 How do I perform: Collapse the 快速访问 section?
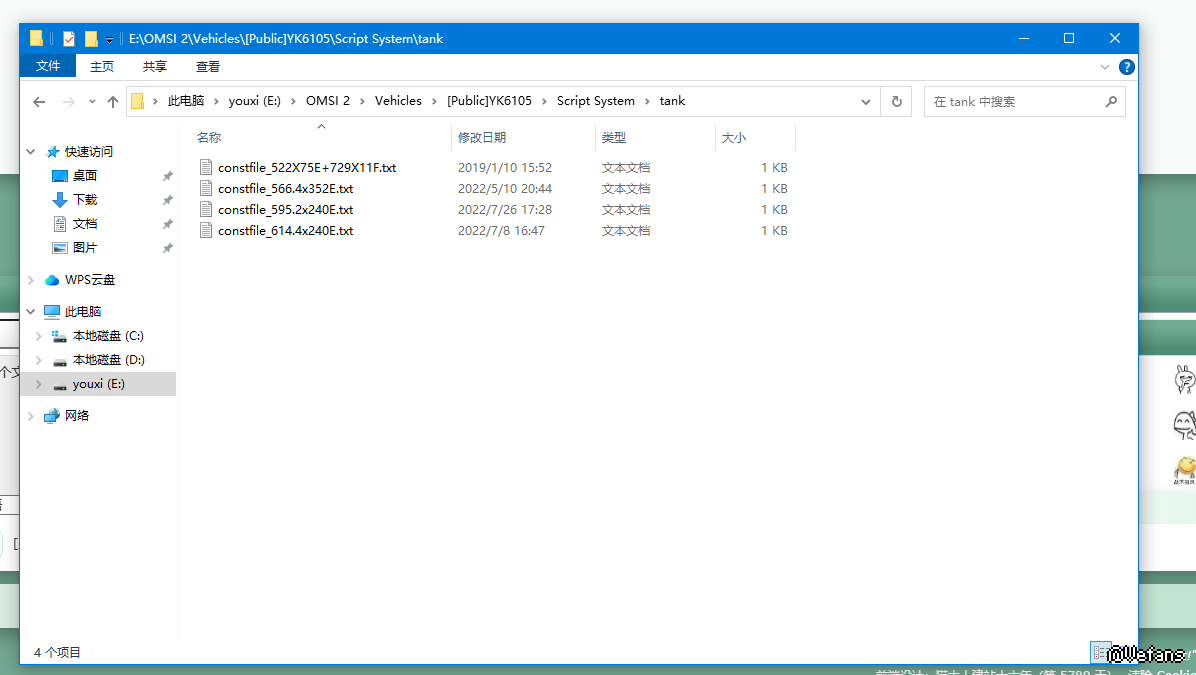coord(31,152)
